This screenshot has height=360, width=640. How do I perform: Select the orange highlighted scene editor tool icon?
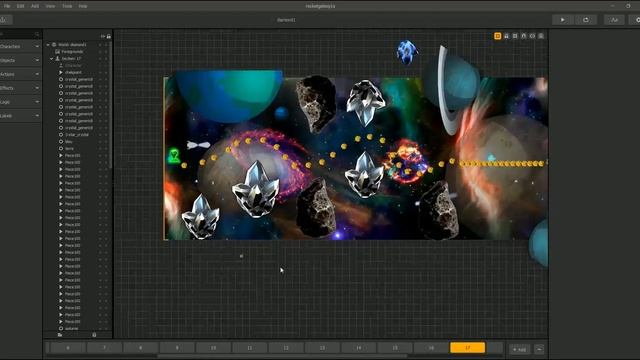(498, 36)
